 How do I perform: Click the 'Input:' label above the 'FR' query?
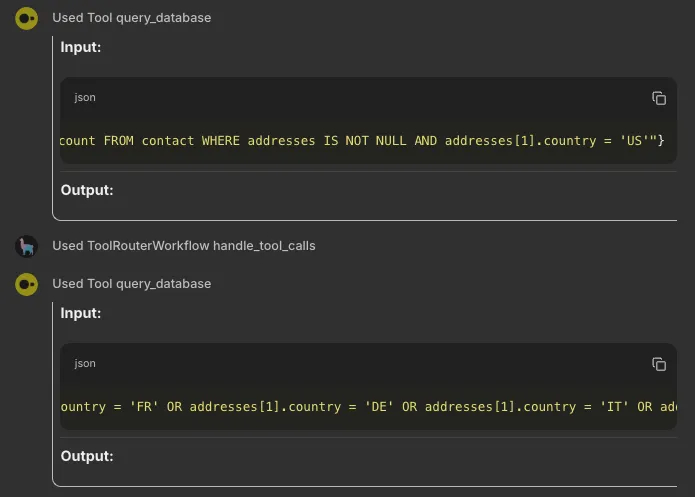click(81, 313)
